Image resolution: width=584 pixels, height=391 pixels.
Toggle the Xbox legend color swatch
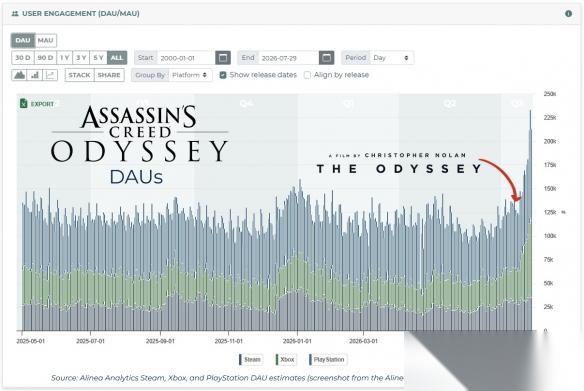pyautogui.click(x=277, y=360)
